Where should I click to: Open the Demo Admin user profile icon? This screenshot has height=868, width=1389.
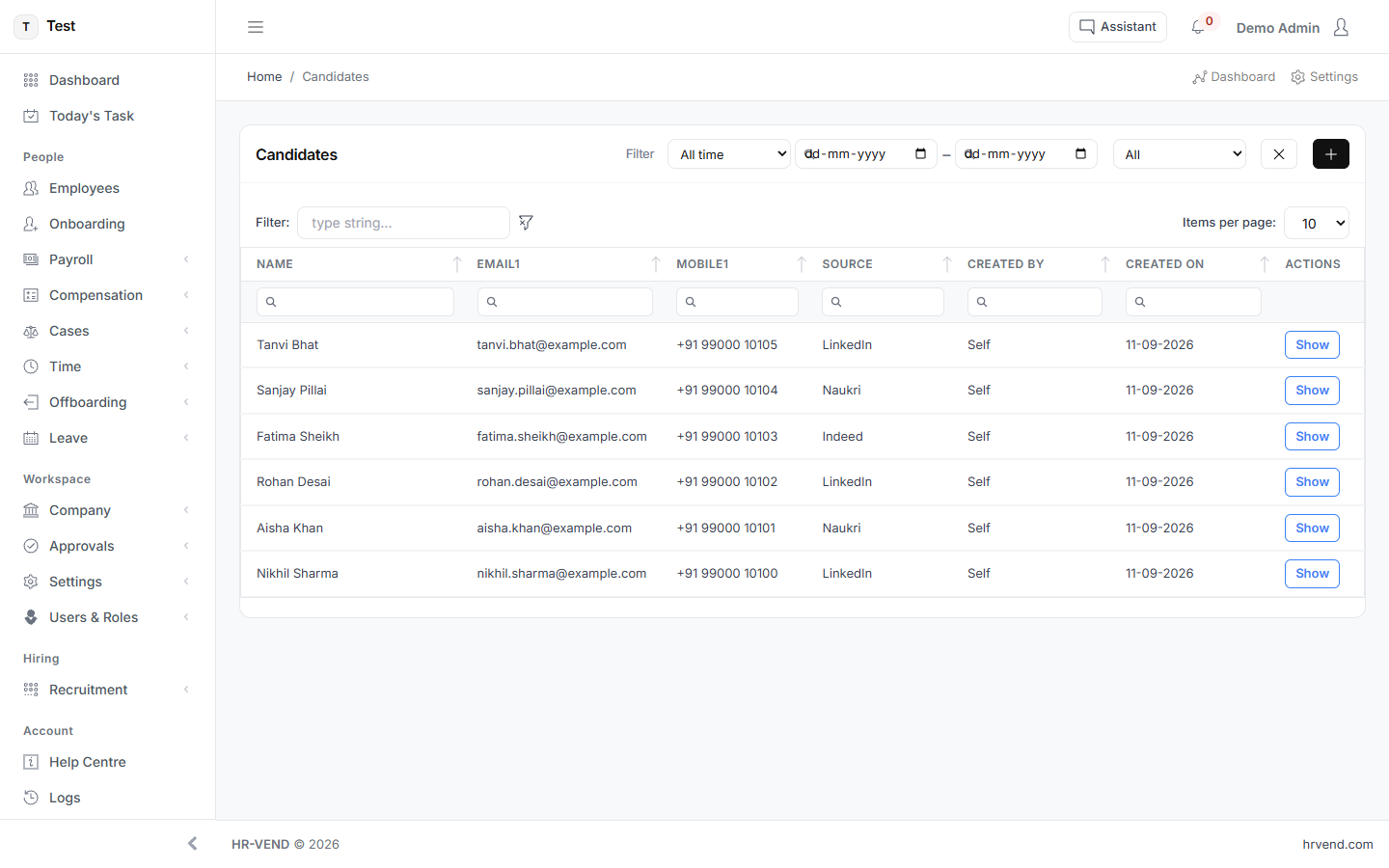click(1341, 27)
